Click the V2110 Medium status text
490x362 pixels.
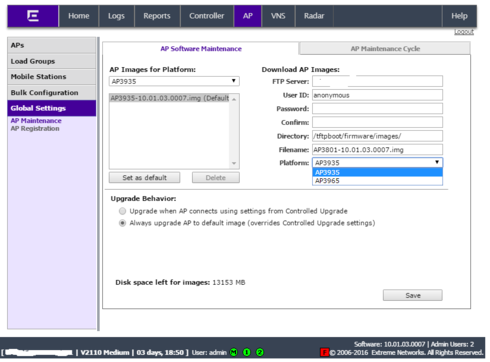point(105,352)
